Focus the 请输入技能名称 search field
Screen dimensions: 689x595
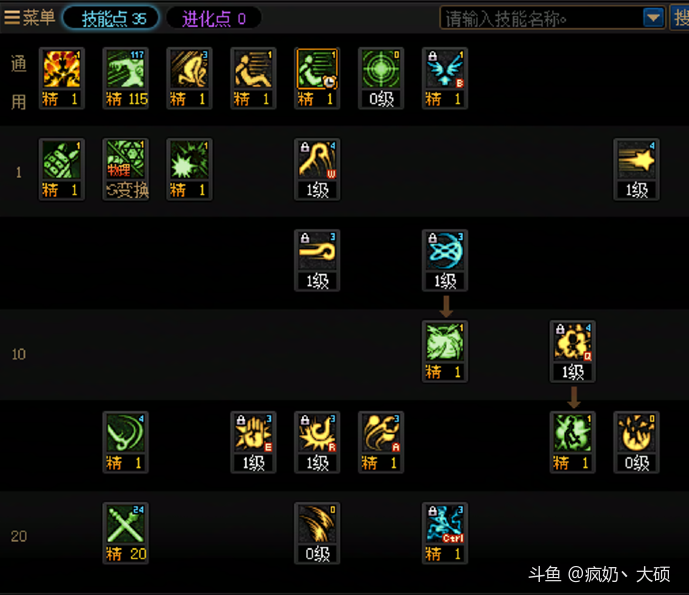coord(540,18)
